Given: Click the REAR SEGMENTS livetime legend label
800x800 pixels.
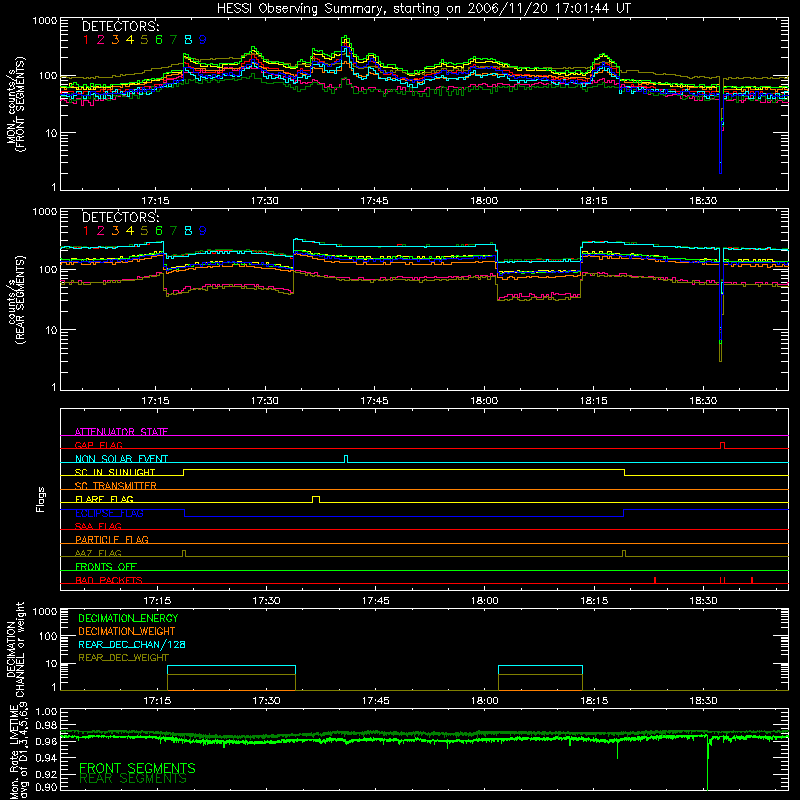Looking at the screenshot, I should (x=133, y=779).
